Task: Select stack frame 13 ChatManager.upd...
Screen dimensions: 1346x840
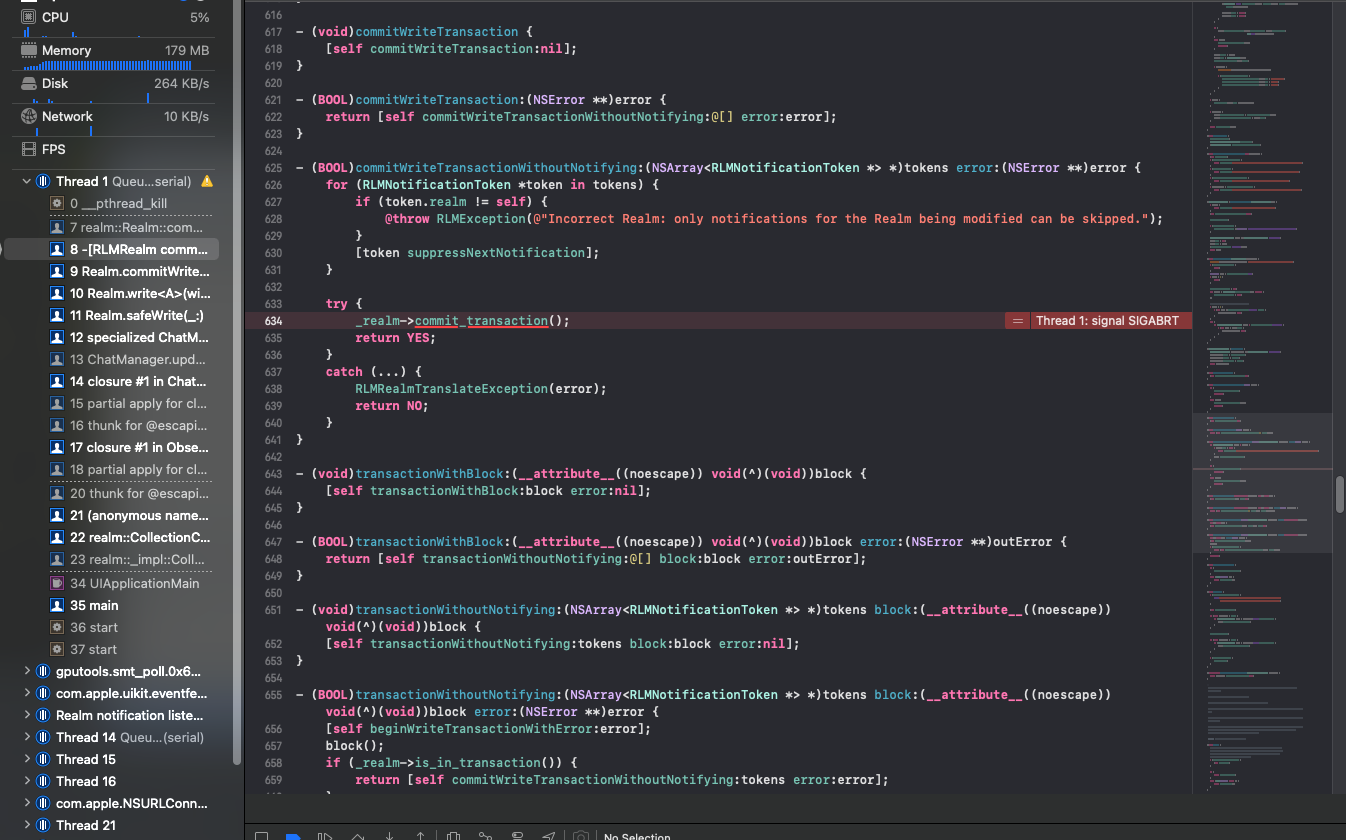Action: click(x=112, y=359)
